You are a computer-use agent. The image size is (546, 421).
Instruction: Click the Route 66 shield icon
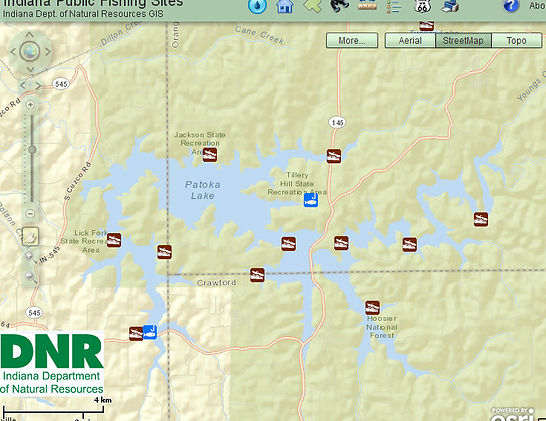[422, 6]
